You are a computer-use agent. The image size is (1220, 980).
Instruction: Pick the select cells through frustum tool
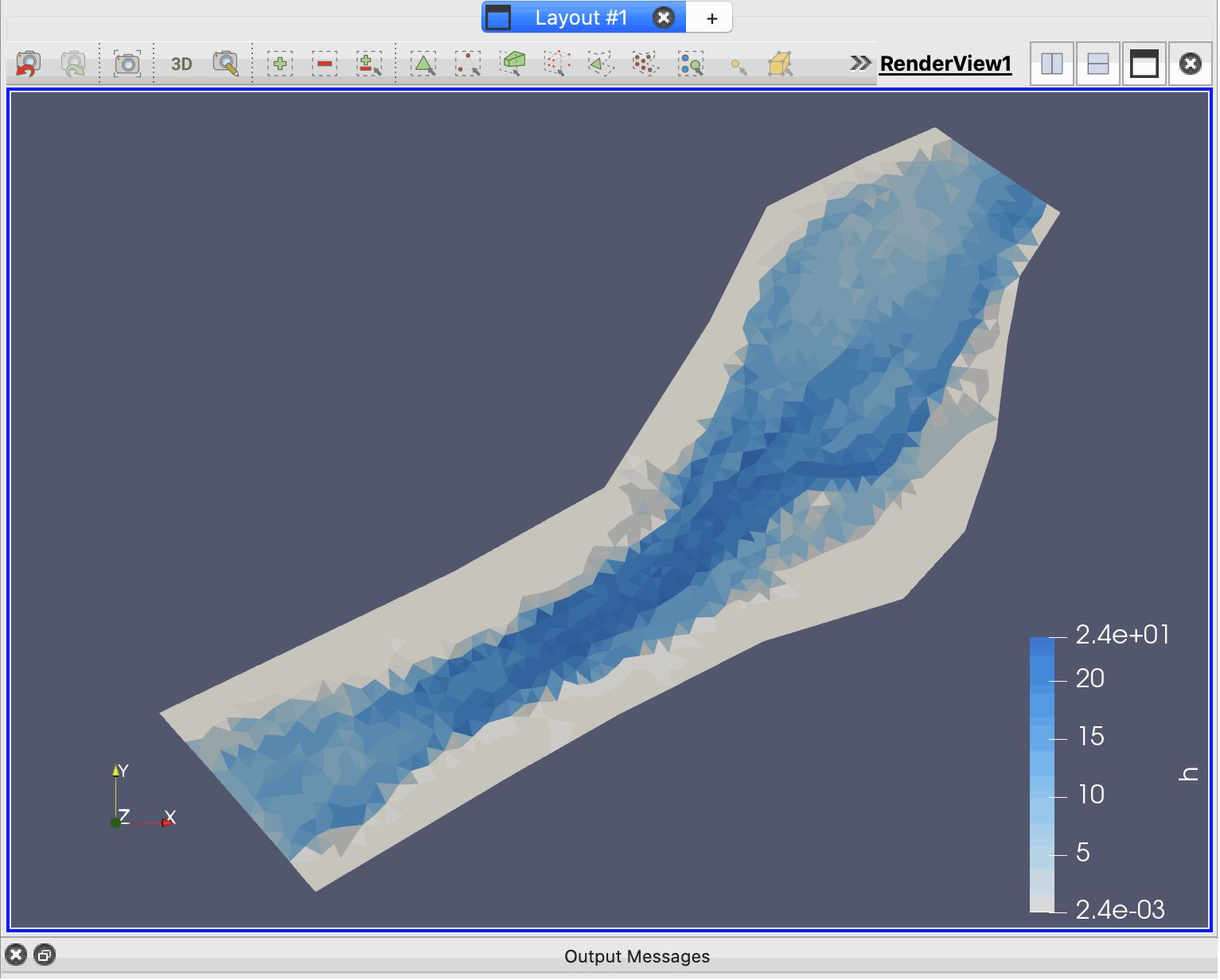tap(513, 64)
